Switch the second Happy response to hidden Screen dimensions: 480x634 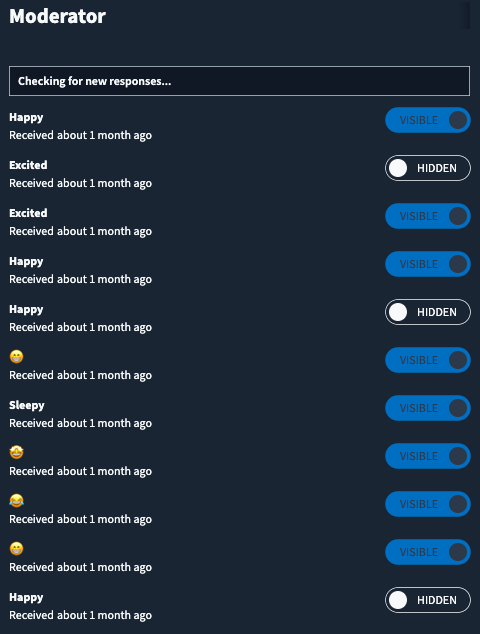[428, 264]
